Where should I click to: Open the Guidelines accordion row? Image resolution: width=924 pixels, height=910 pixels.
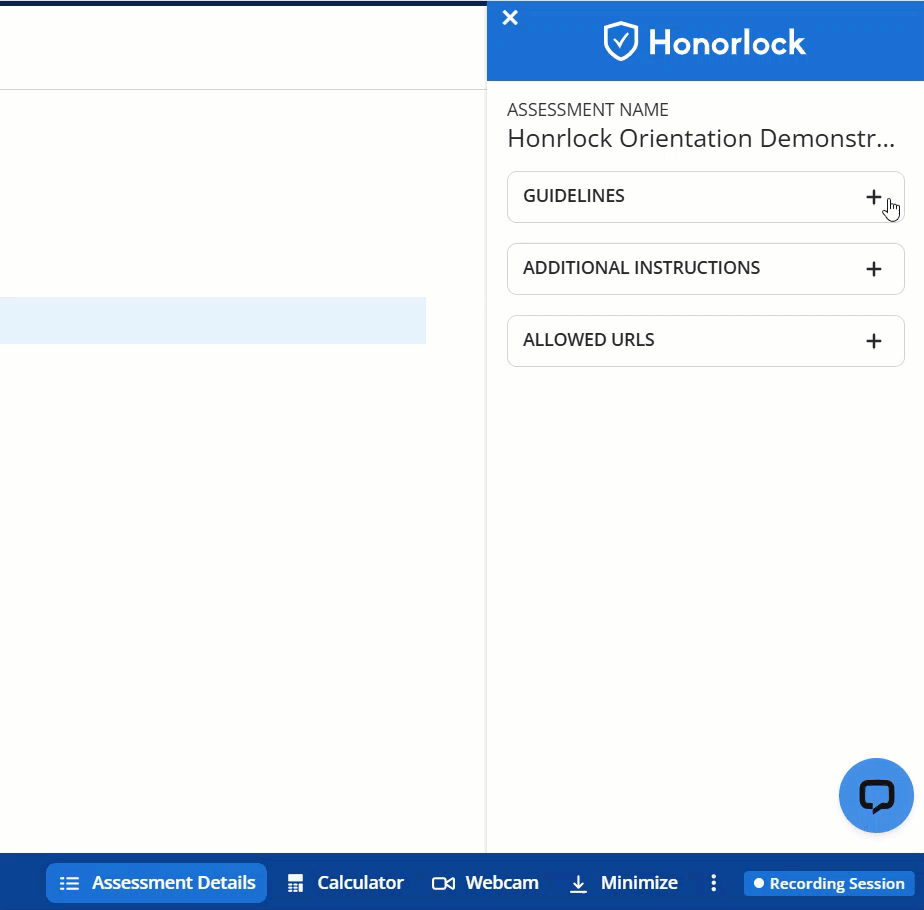coord(705,197)
